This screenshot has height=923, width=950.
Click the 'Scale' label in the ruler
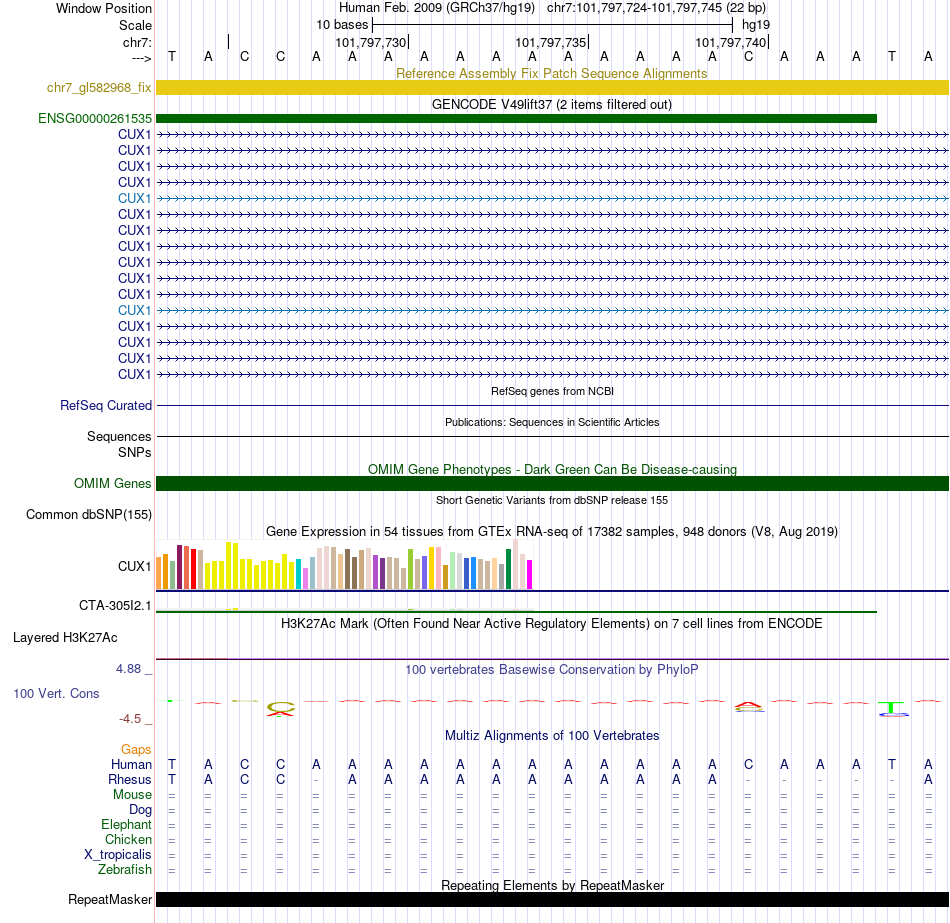point(135,25)
